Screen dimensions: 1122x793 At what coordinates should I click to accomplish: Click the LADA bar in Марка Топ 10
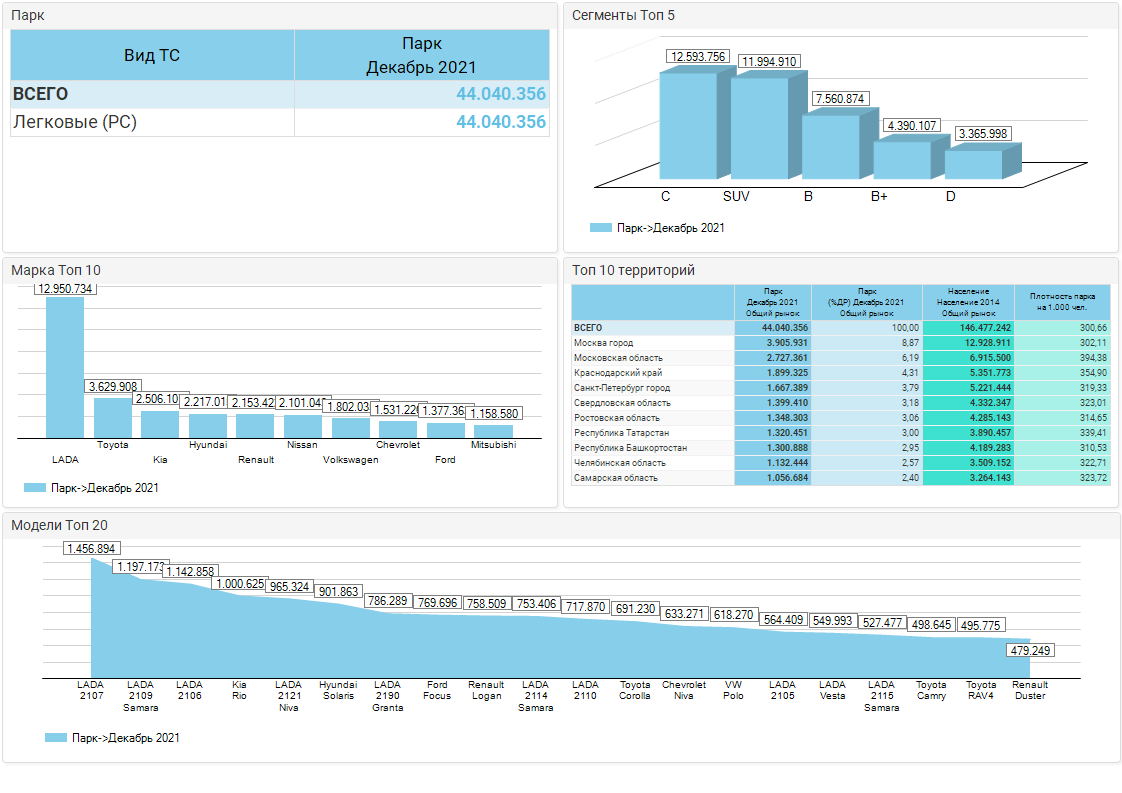pyautogui.click(x=65, y=367)
